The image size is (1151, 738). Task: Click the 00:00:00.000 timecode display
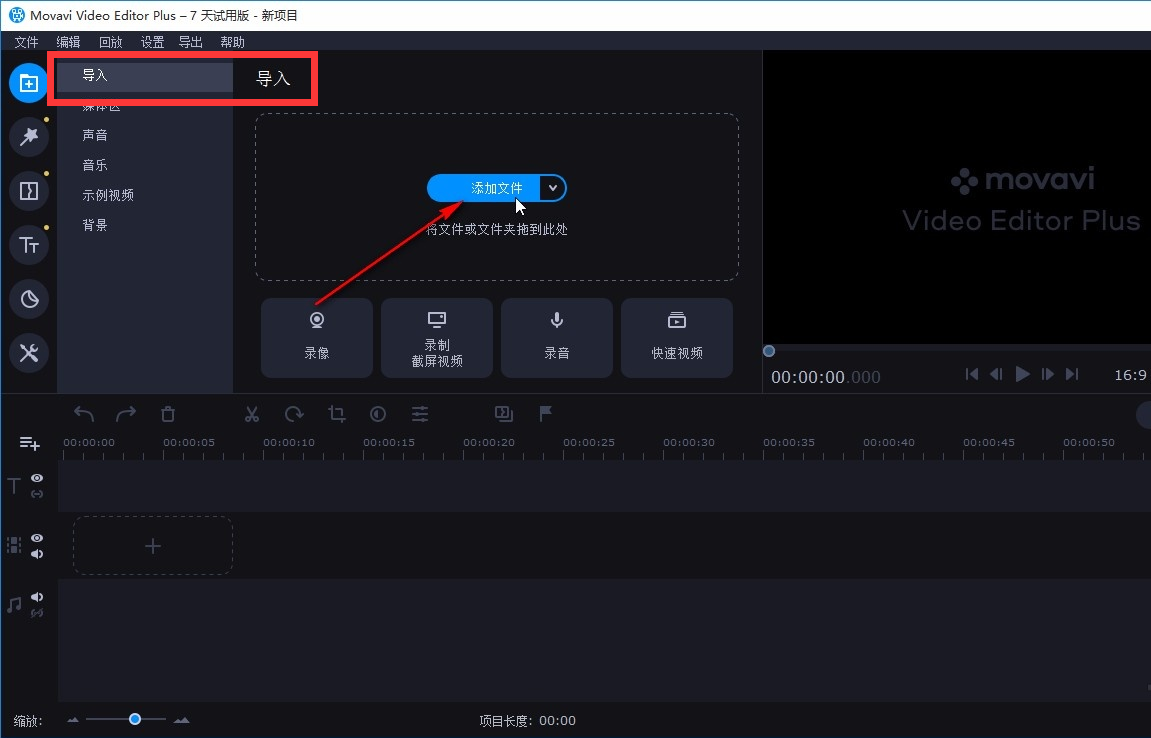(x=826, y=377)
